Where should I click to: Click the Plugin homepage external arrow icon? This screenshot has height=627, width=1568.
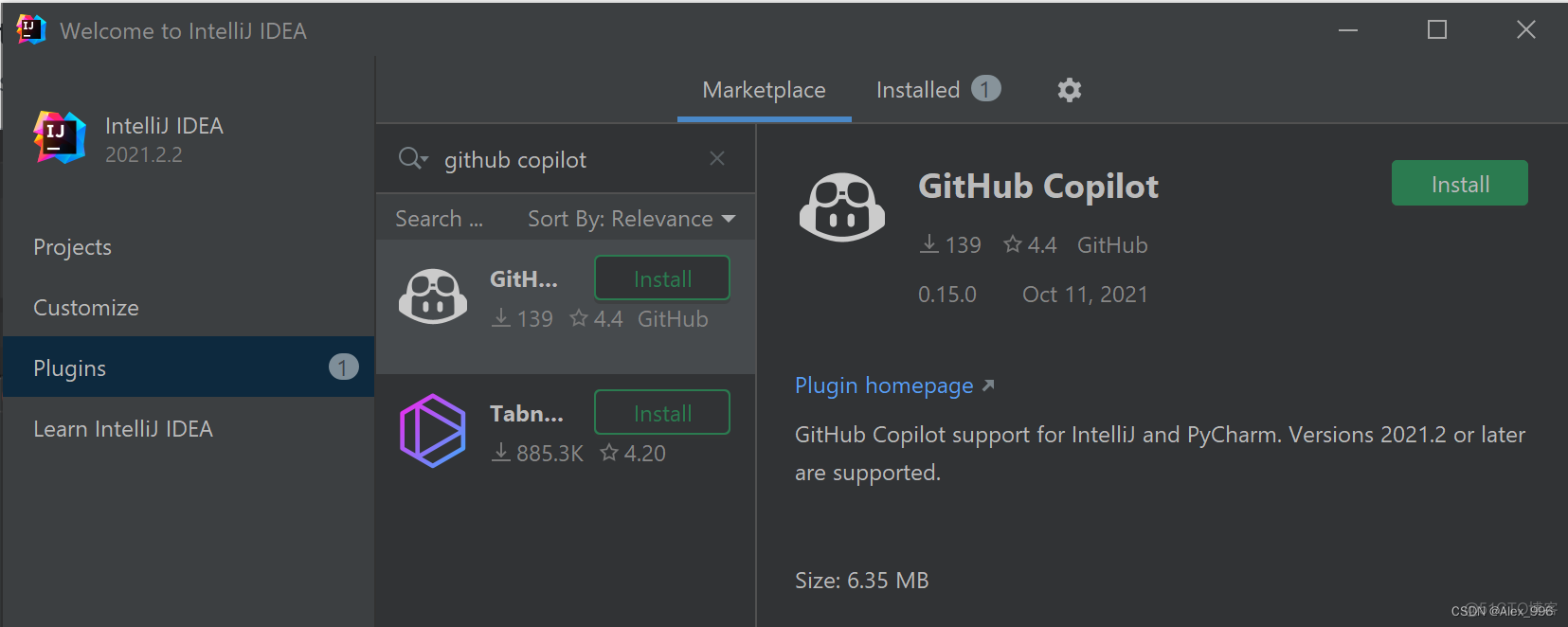coord(988,385)
